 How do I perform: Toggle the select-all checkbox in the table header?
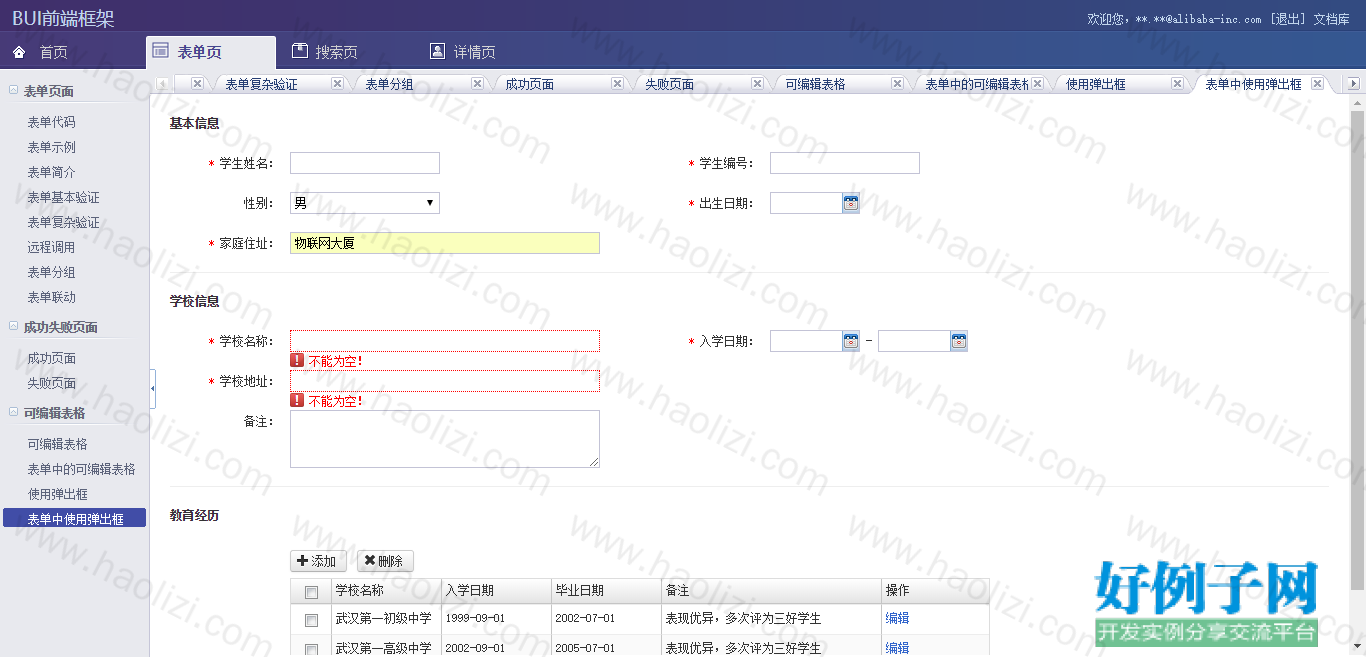[x=311, y=592]
